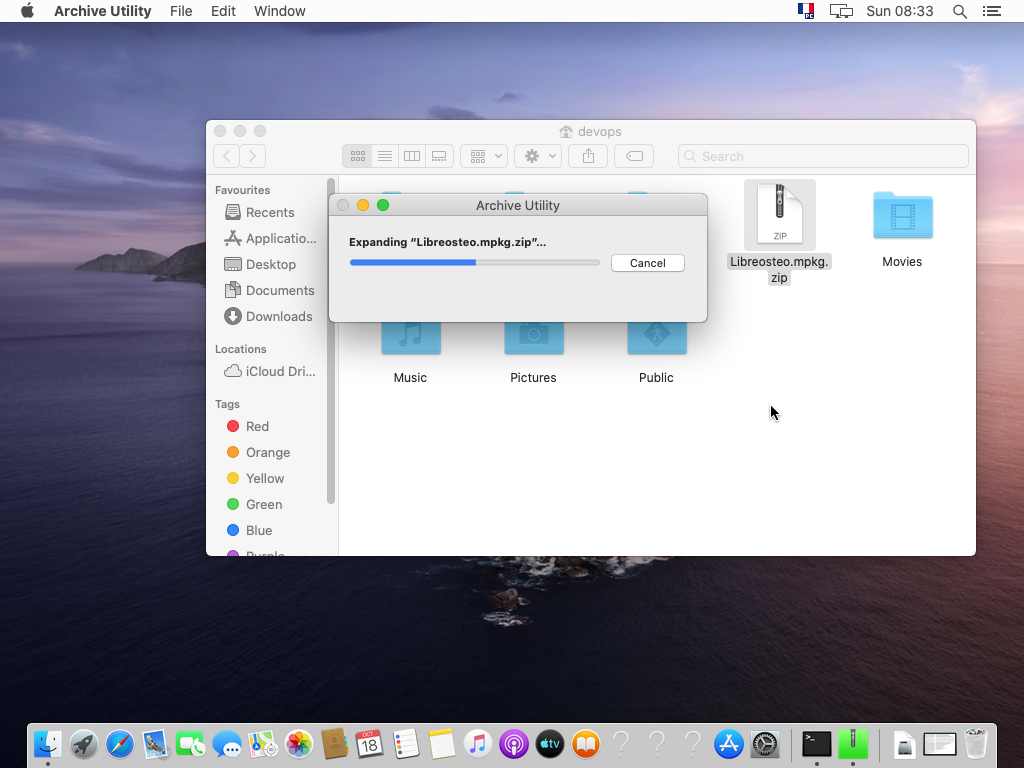This screenshot has width=1024, height=768.
Task: Focus the Finder Search field
Action: click(823, 156)
